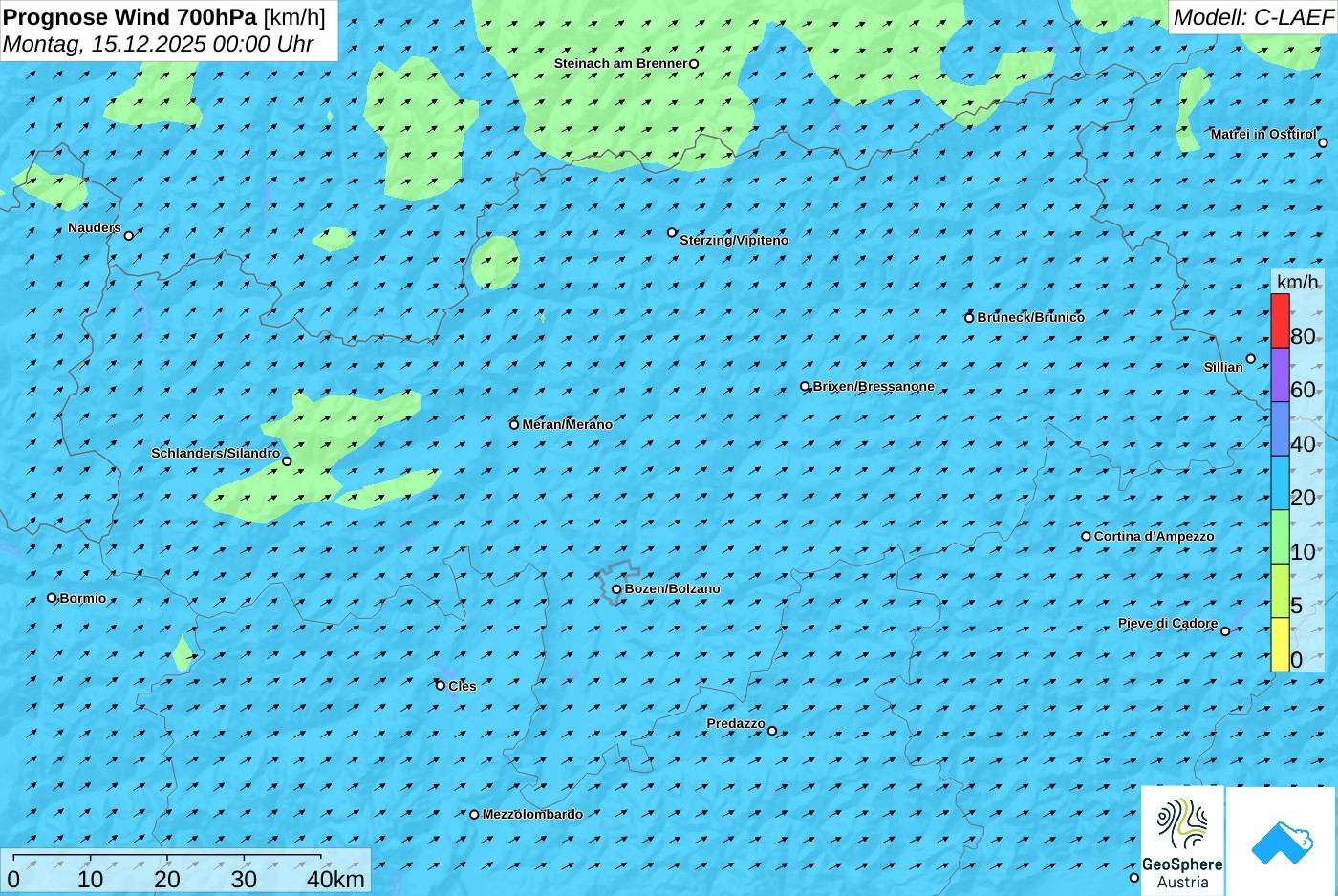1338x896 pixels.
Task: Click the Bozen/Bolzano city dot
Action: [x=616, y=589]
